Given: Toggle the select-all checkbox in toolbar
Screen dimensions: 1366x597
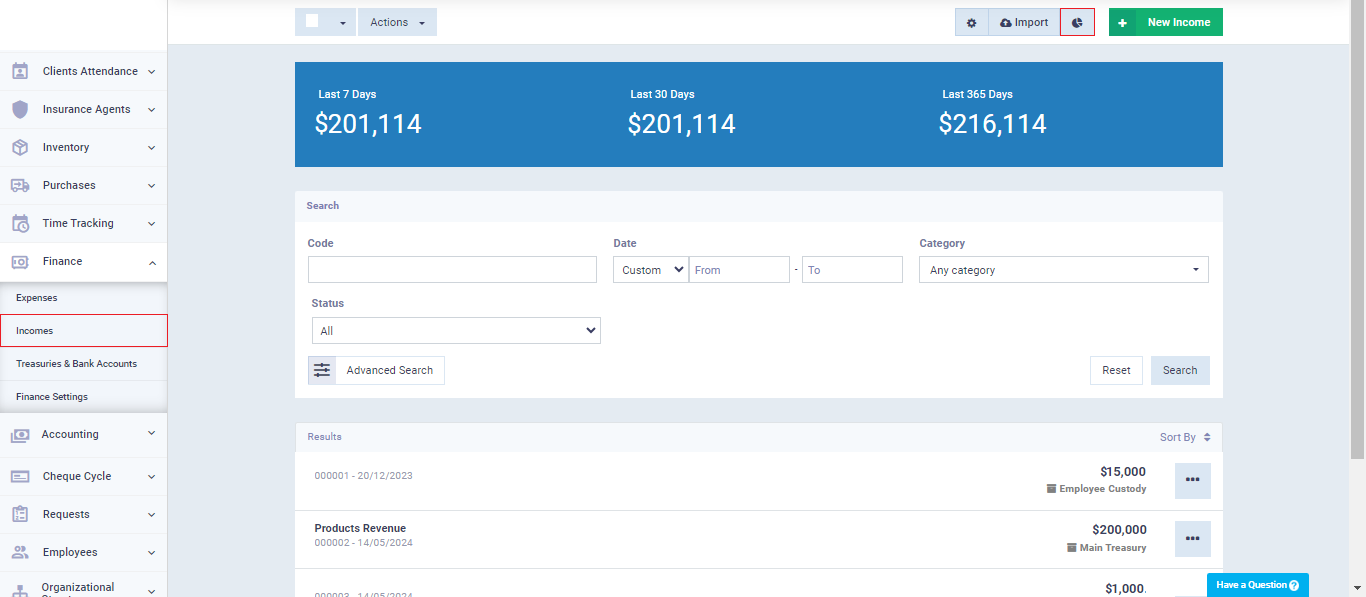Looking at the screenshot, I should tap(313, 22).
